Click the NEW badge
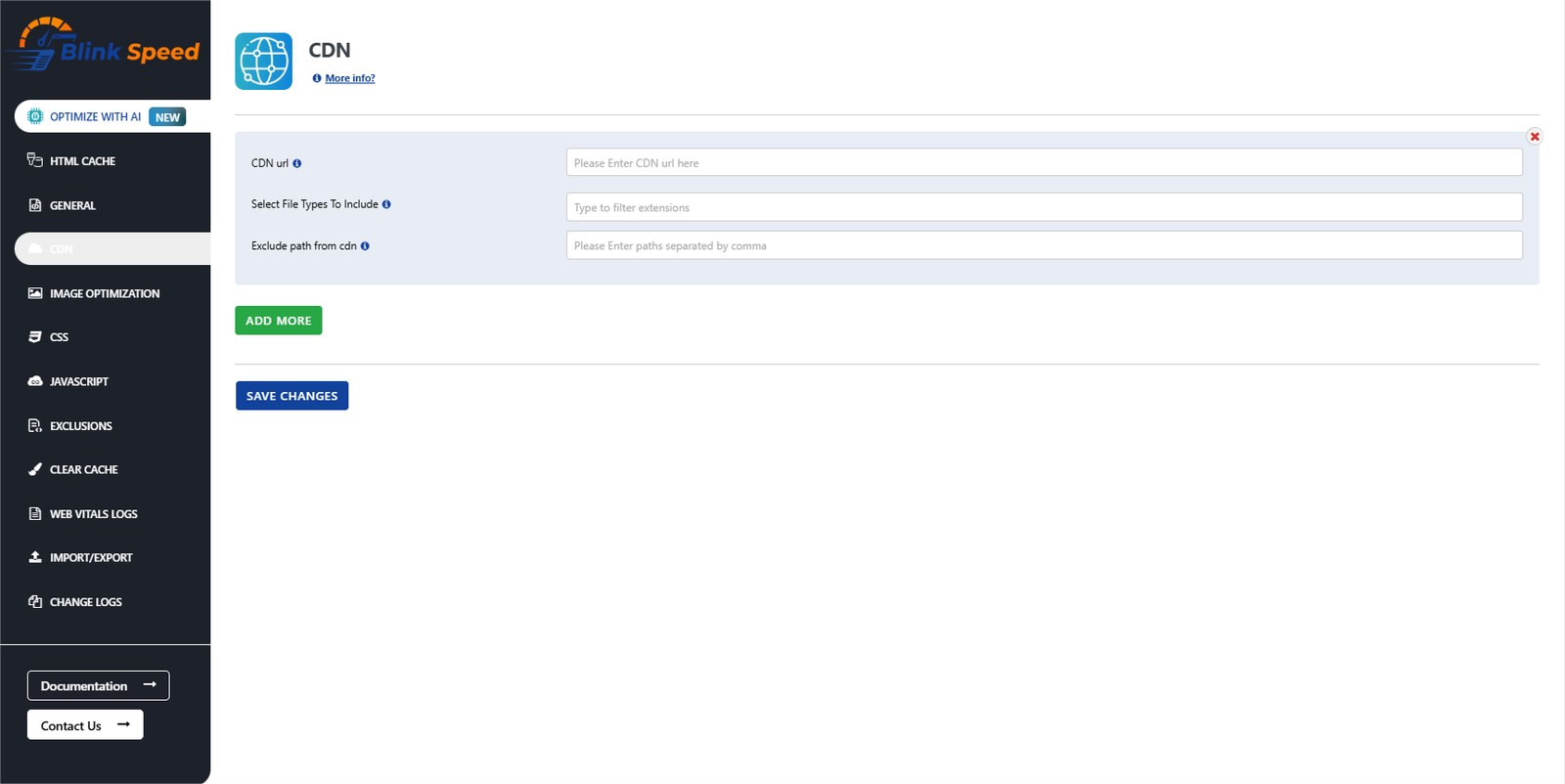This screenshot has width=1565, height=784. [x=167, y=117]
